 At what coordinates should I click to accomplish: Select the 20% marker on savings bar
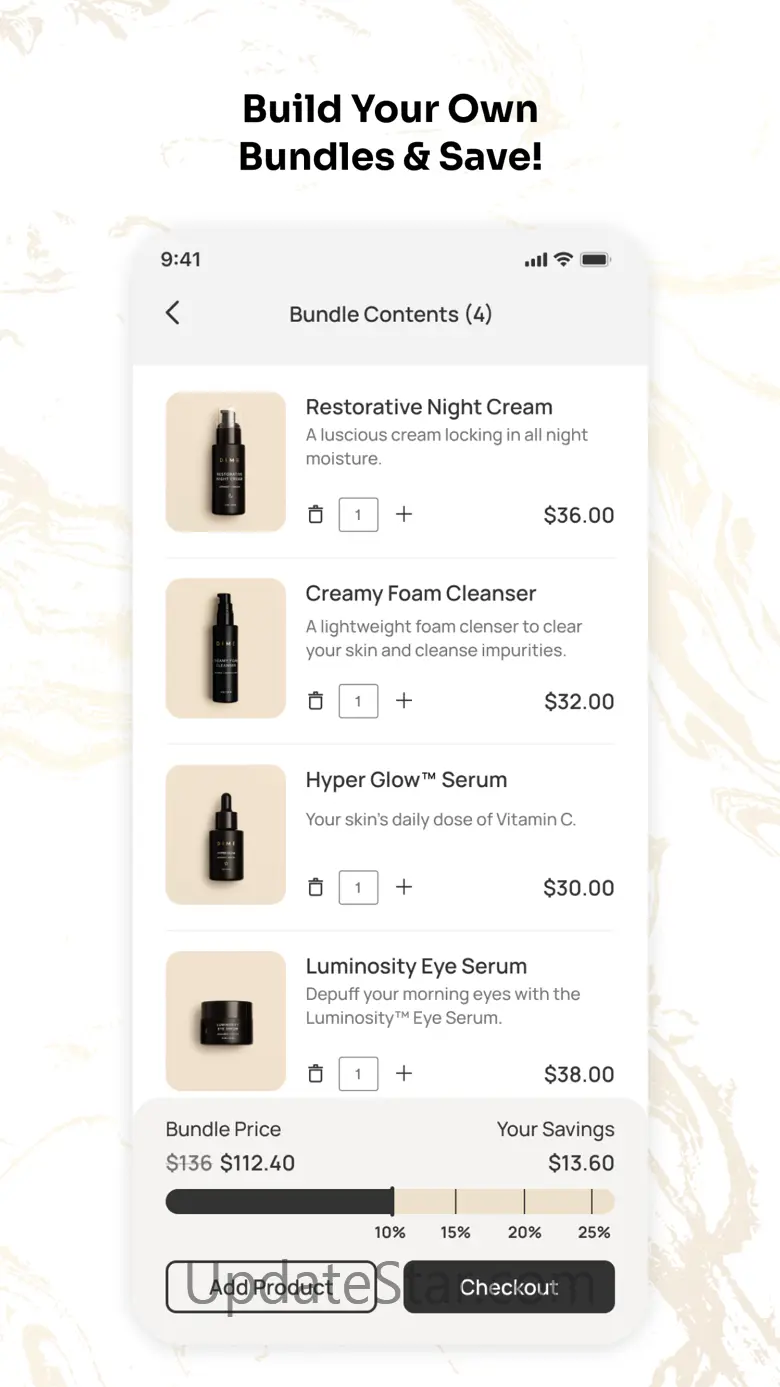(524, 1232)
